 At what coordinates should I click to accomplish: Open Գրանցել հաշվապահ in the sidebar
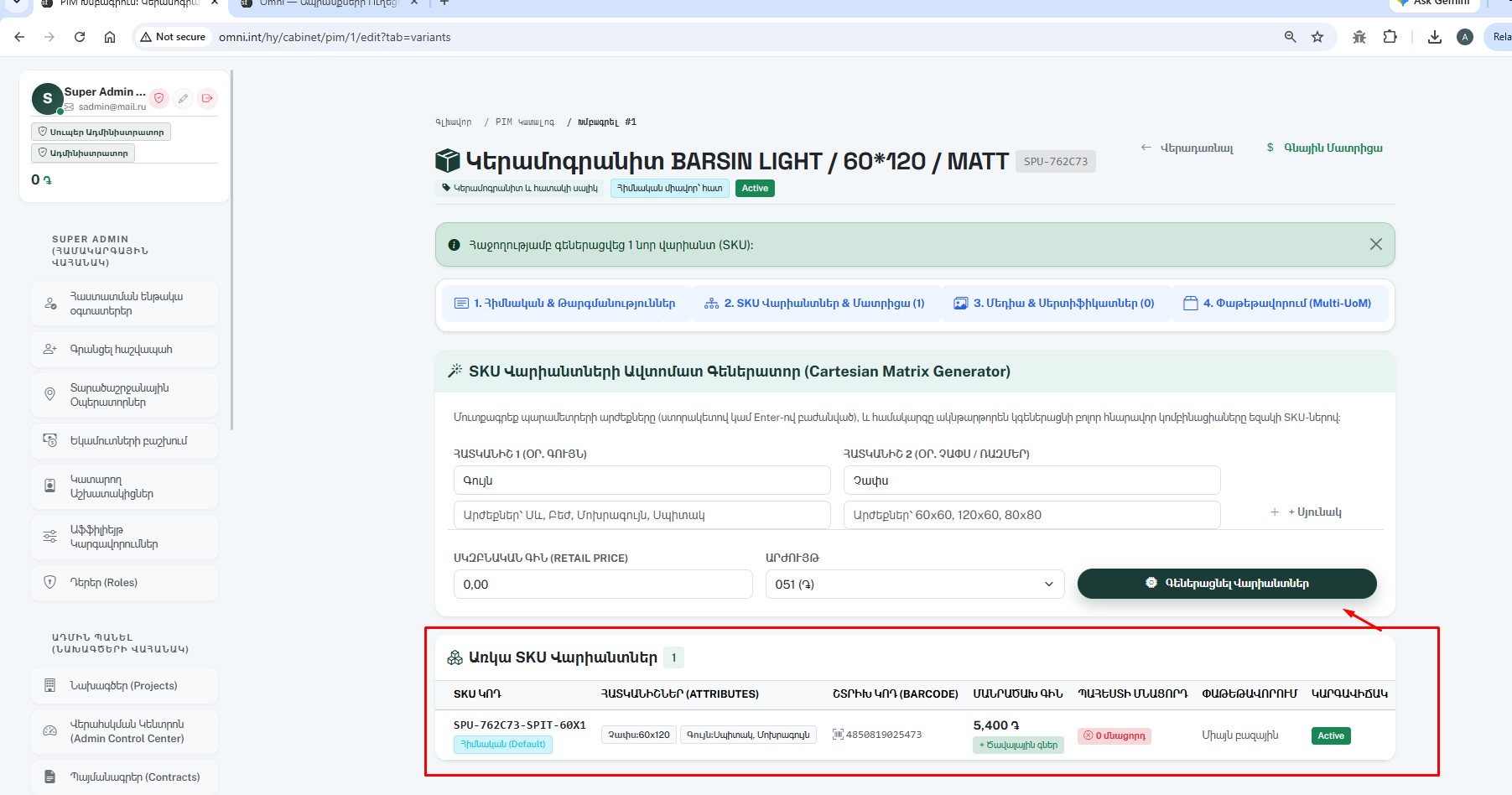(124, 350)
